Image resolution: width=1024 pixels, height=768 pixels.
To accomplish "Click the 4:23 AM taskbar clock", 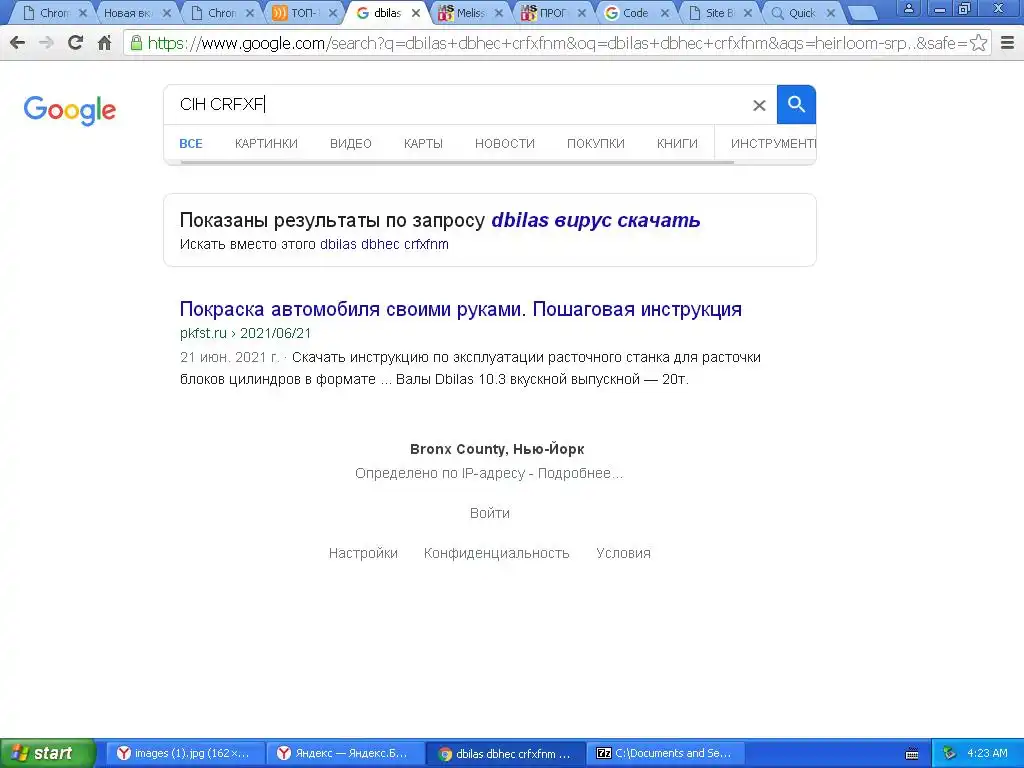I will (987, 754).
